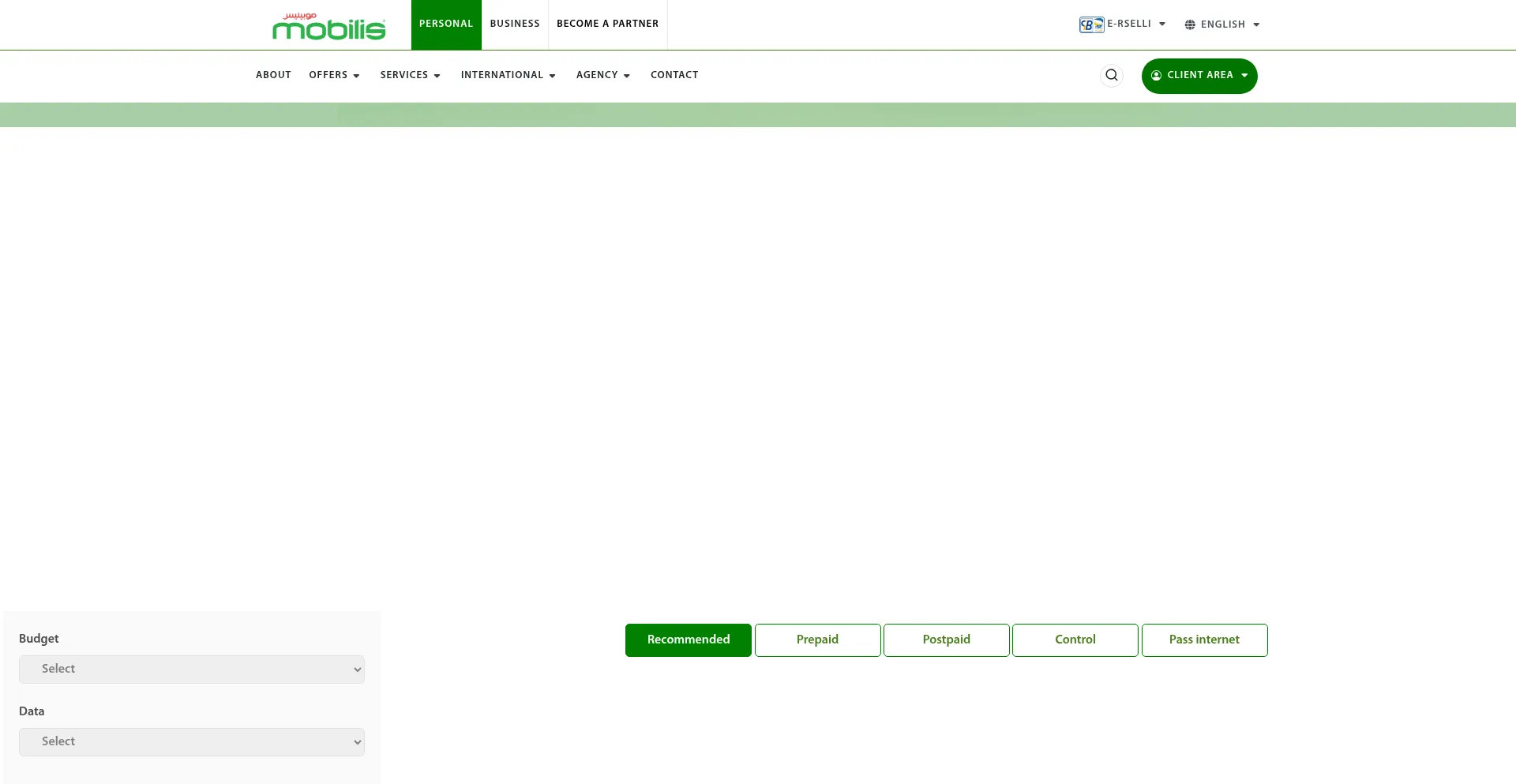
Task: Select the Postpaid offers filter
Action: click(x=946, y=640)
